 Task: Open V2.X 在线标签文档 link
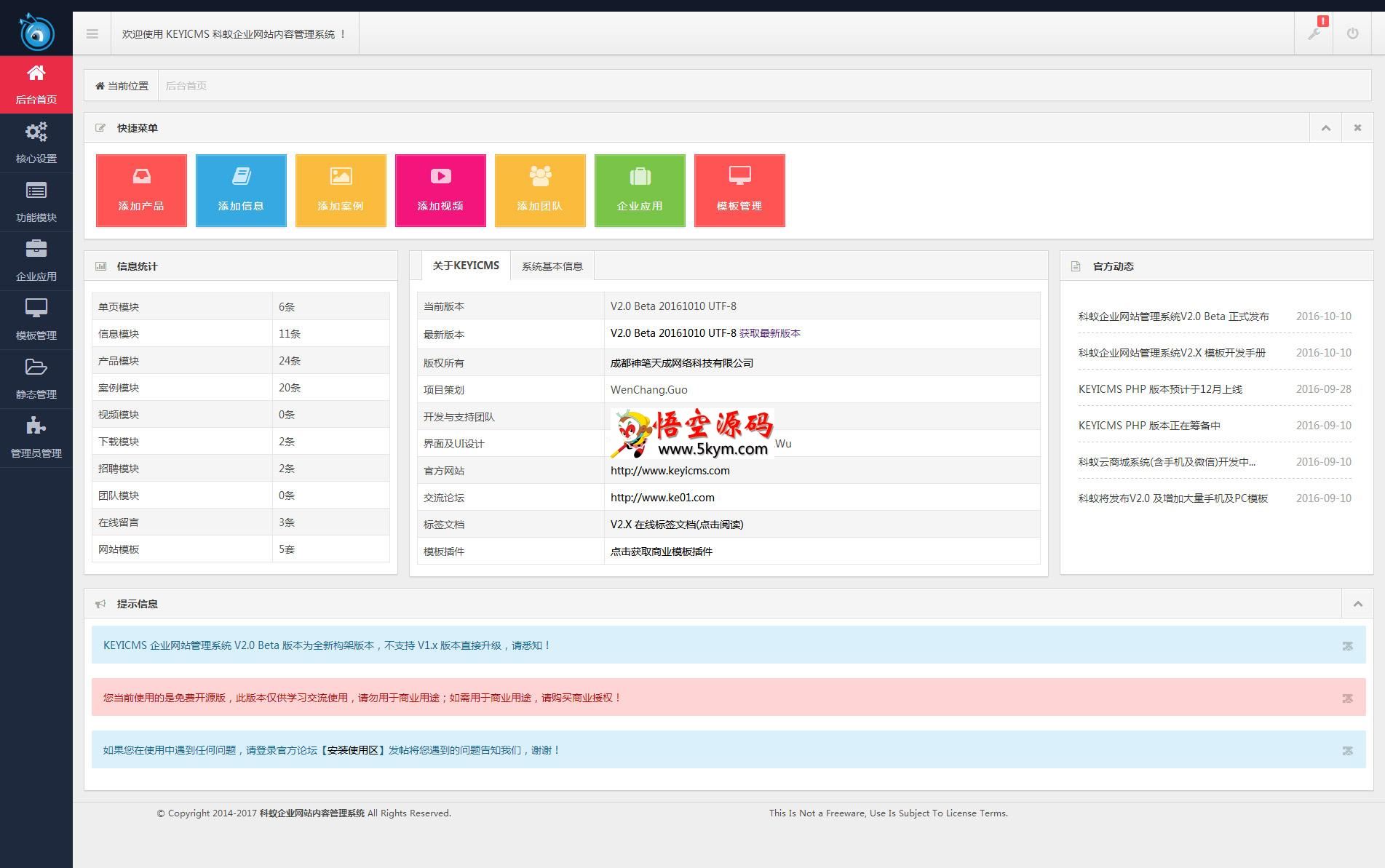pos(677,525)
